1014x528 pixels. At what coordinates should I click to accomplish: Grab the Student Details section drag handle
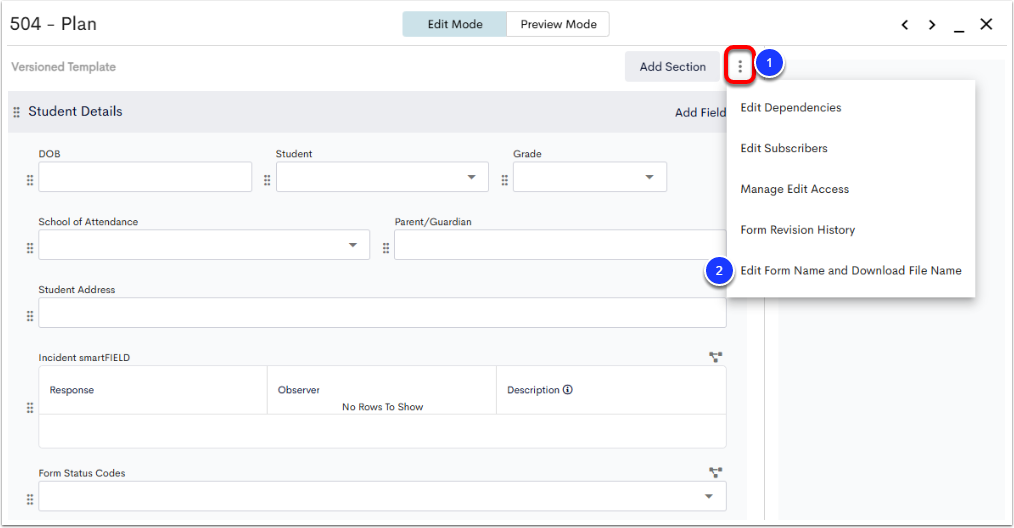click(x=17, y=112)
